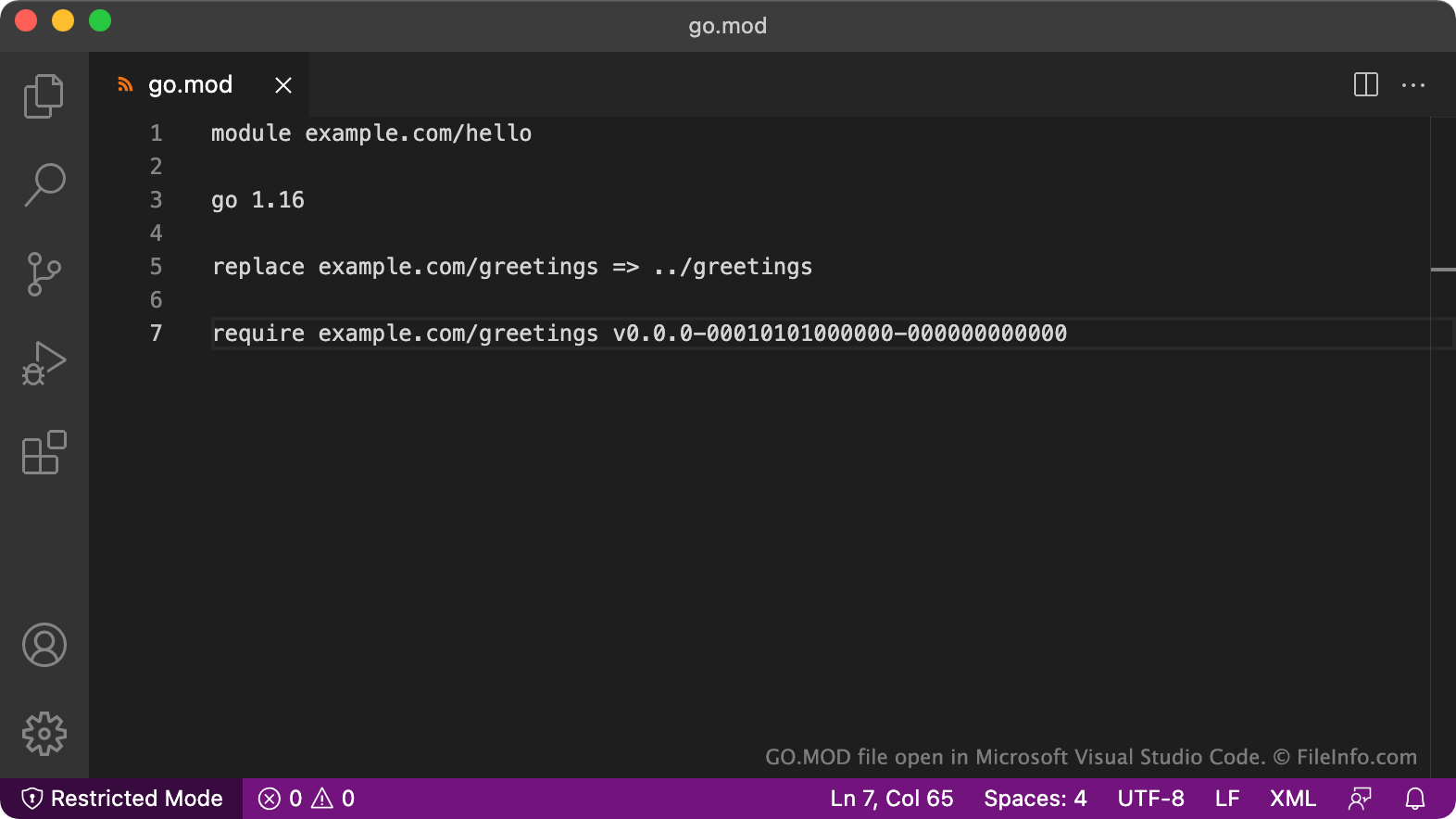Change indentation via Spaces: 4

pos(1036,799)
